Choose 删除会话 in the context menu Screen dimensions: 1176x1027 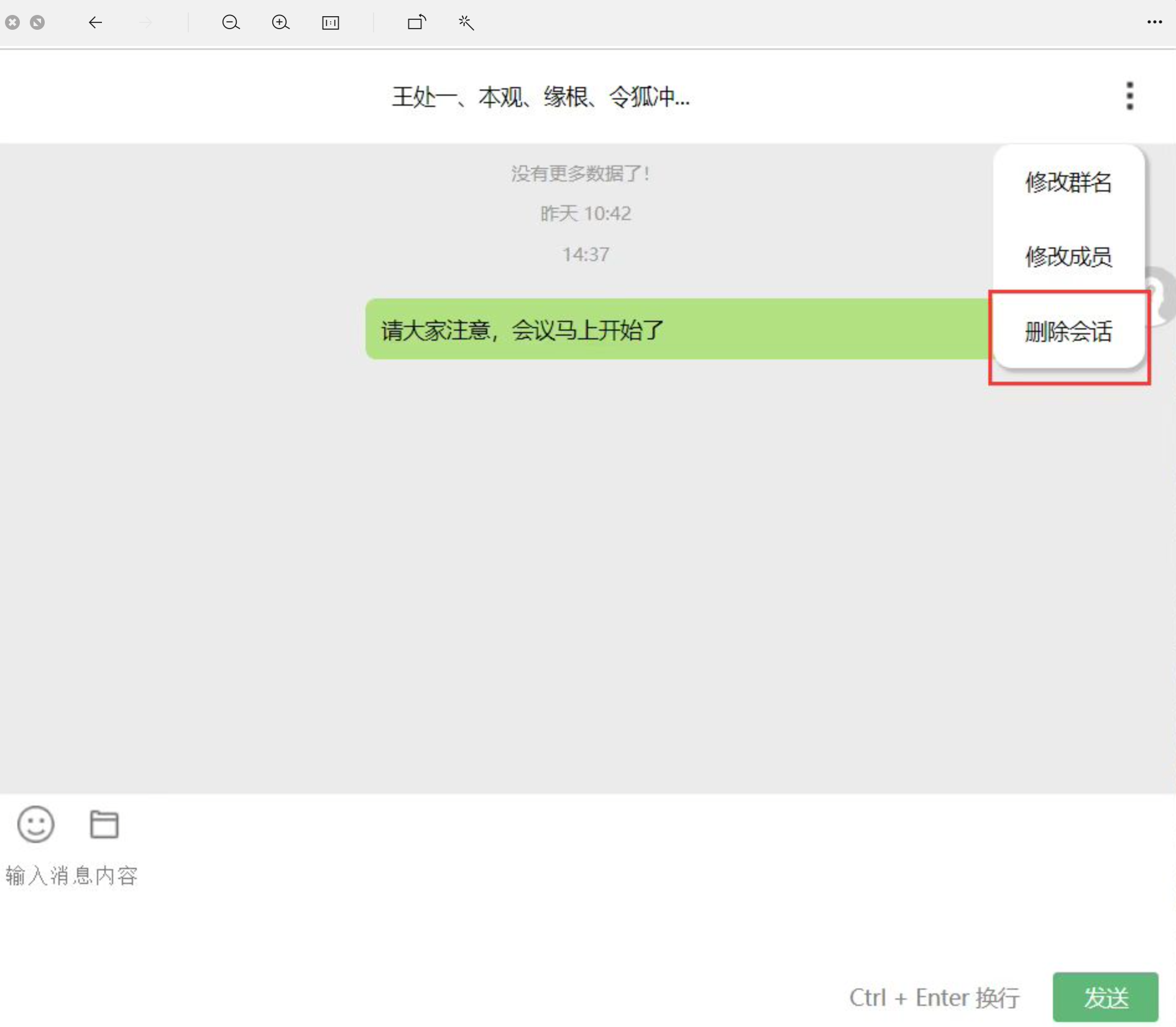click(x=1067, y=333)
